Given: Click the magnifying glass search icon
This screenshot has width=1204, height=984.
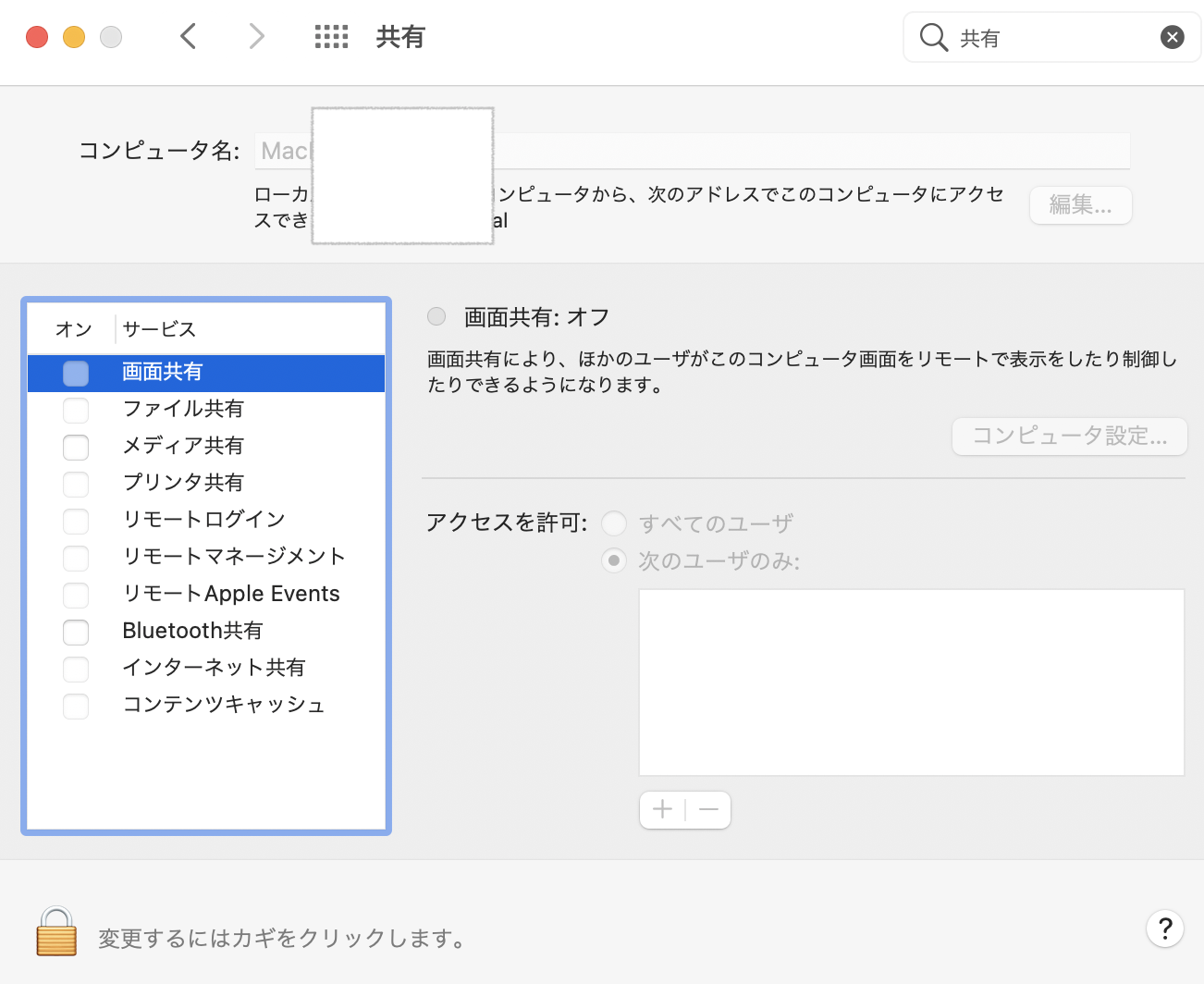Looking at the screenshot, I should click(933, 37).
